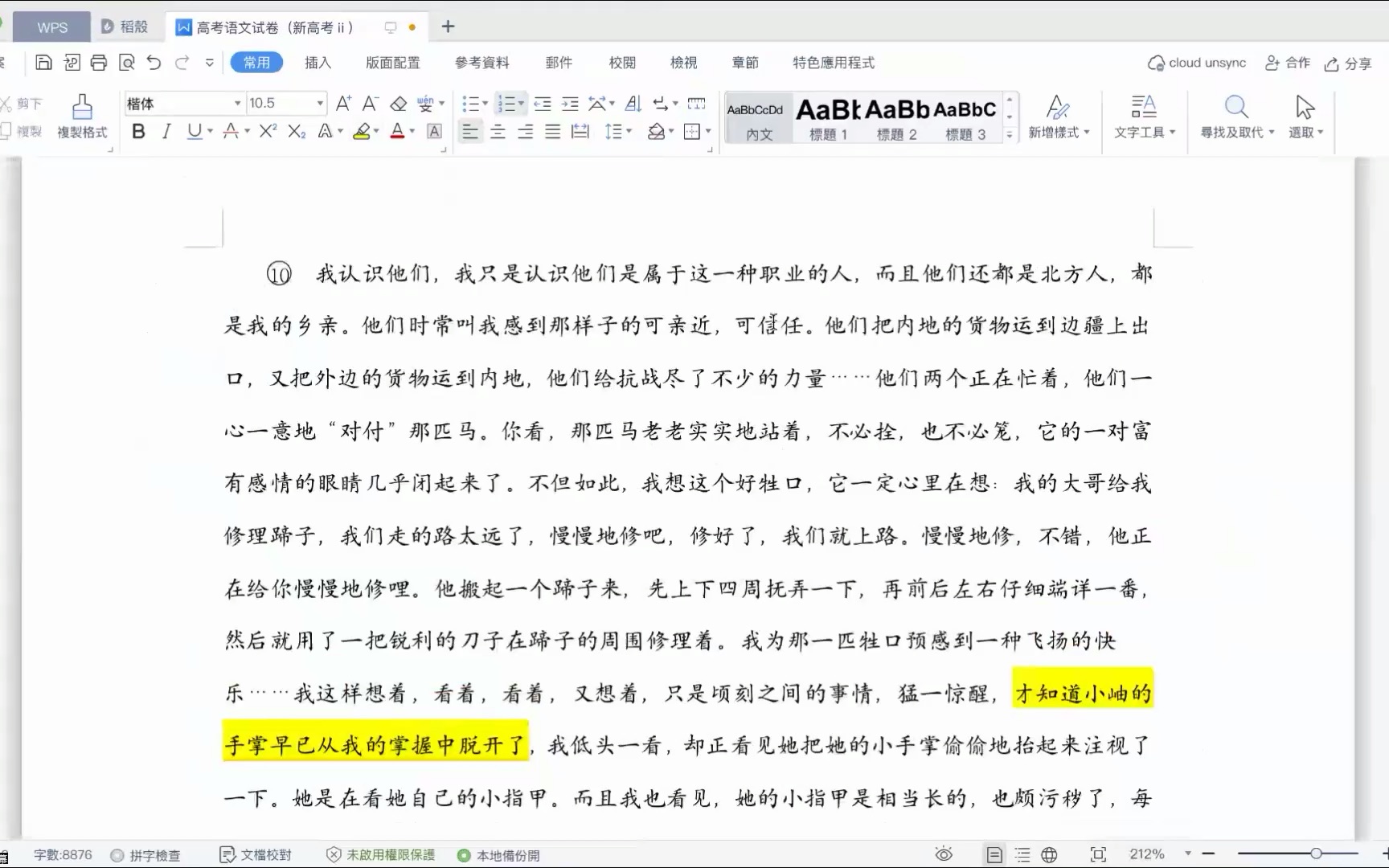Click the show ruler/tab stops icon
The width and height of the screenshot is (1389, 868).
coord(697,104)
